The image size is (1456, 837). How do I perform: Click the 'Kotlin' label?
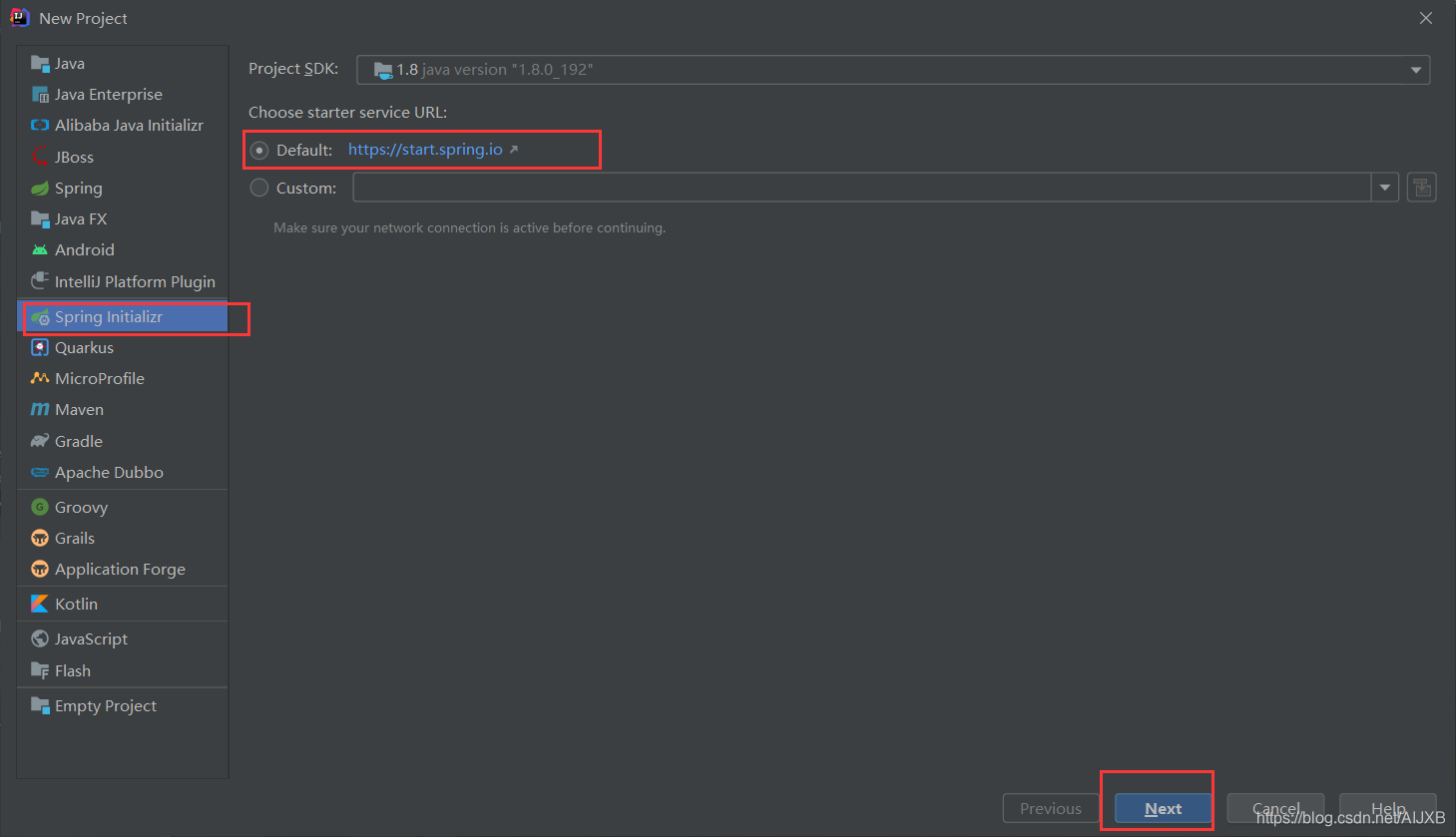[x=76, y=605]
